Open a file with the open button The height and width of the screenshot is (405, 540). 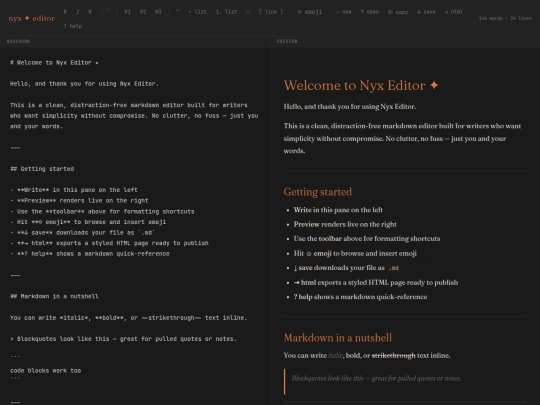[370, 12]
